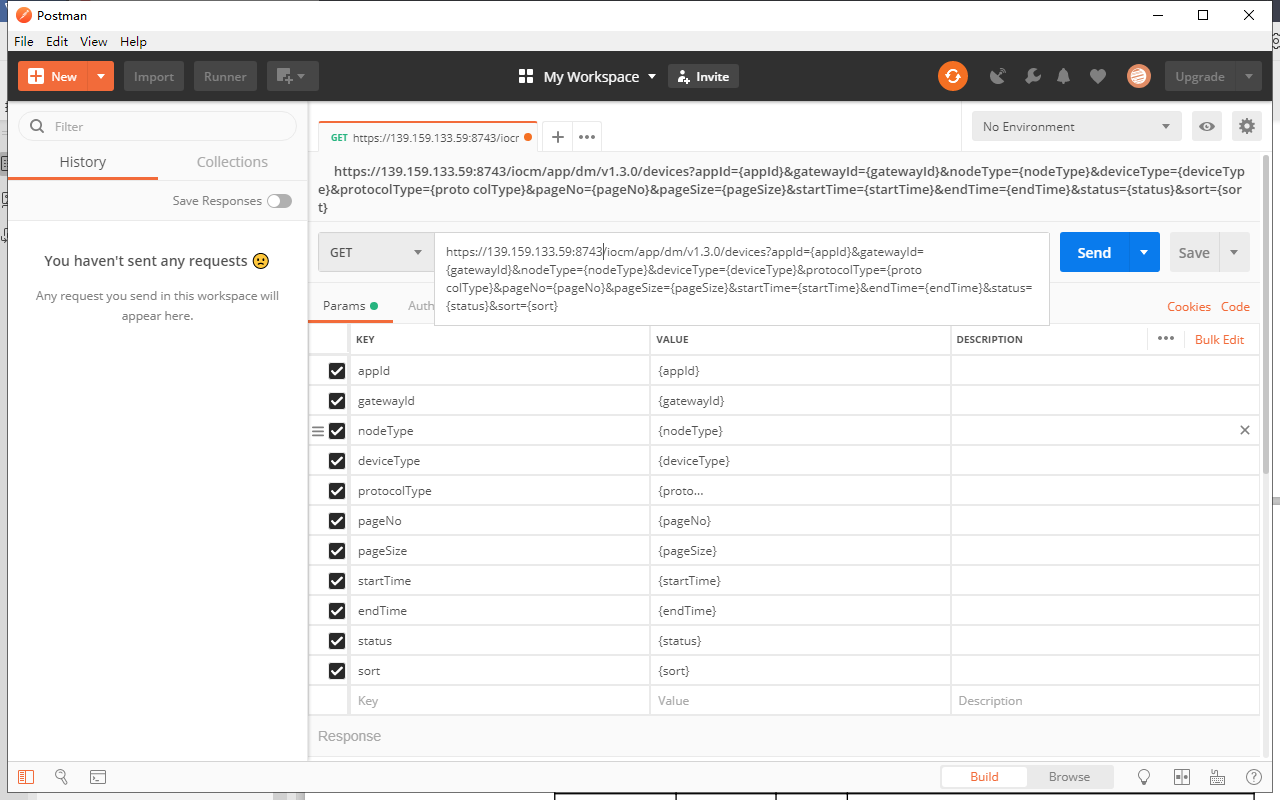This screenshot has width=1280, height=800.
Task: Select the {pageSize} value cell
Action: tap(800, 551)
